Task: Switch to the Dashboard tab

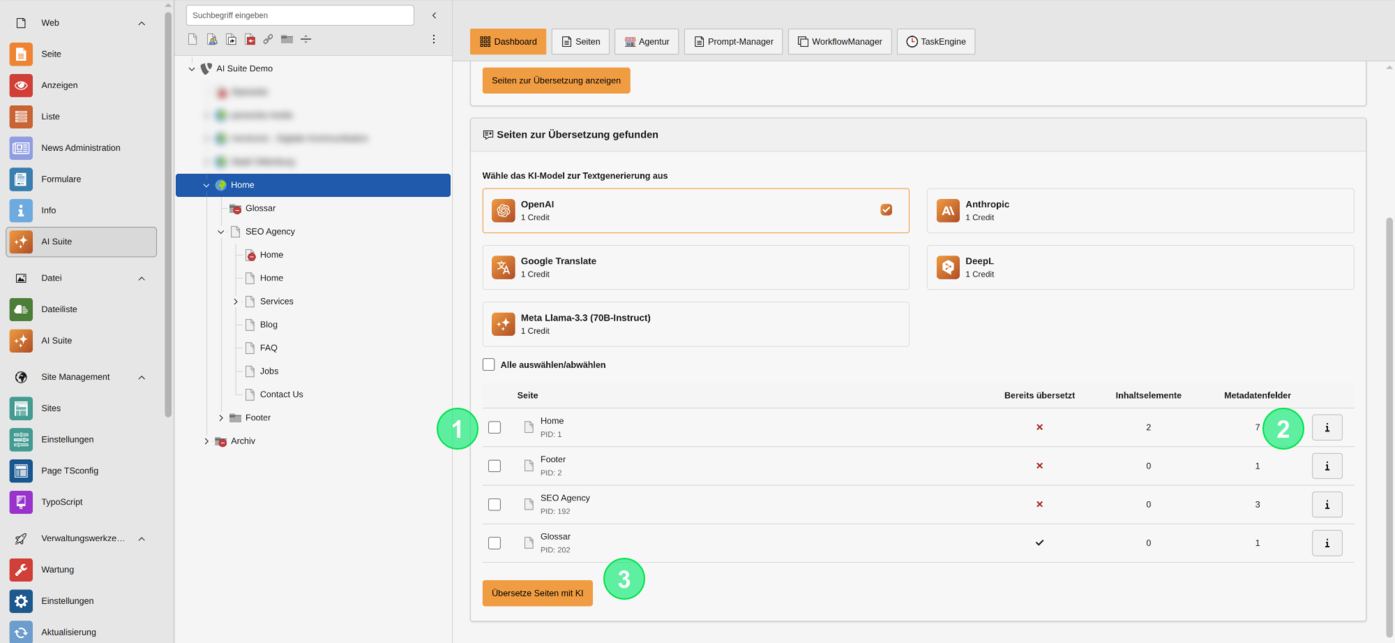Action: coord(508,42)
